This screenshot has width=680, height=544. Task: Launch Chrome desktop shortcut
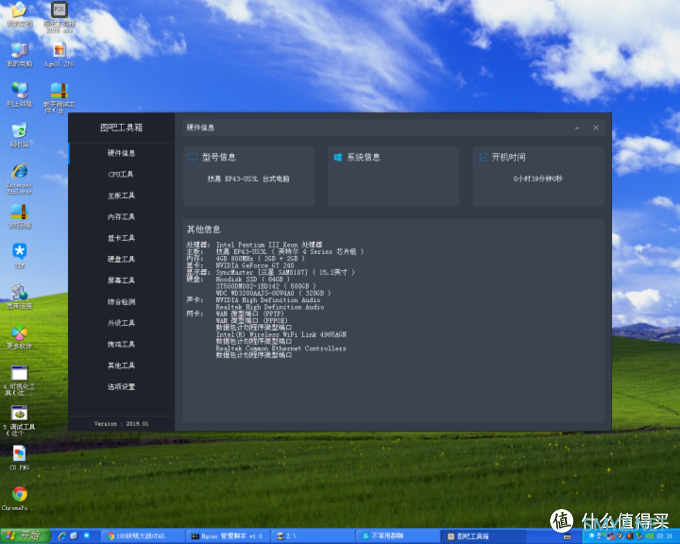20,498
